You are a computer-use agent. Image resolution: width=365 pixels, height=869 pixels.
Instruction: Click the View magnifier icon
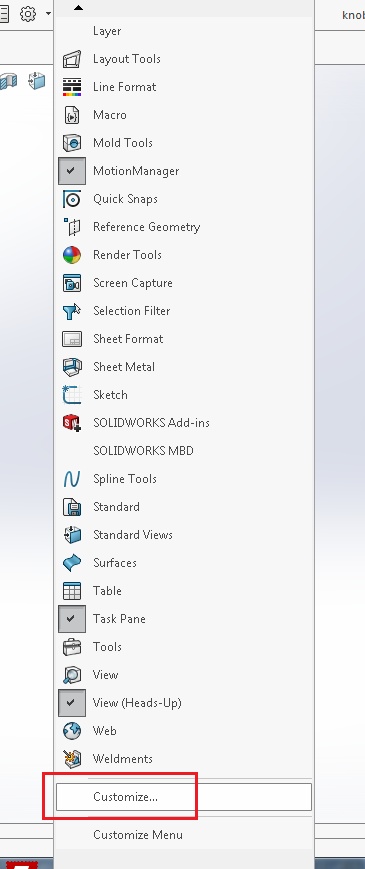[72, 674]
